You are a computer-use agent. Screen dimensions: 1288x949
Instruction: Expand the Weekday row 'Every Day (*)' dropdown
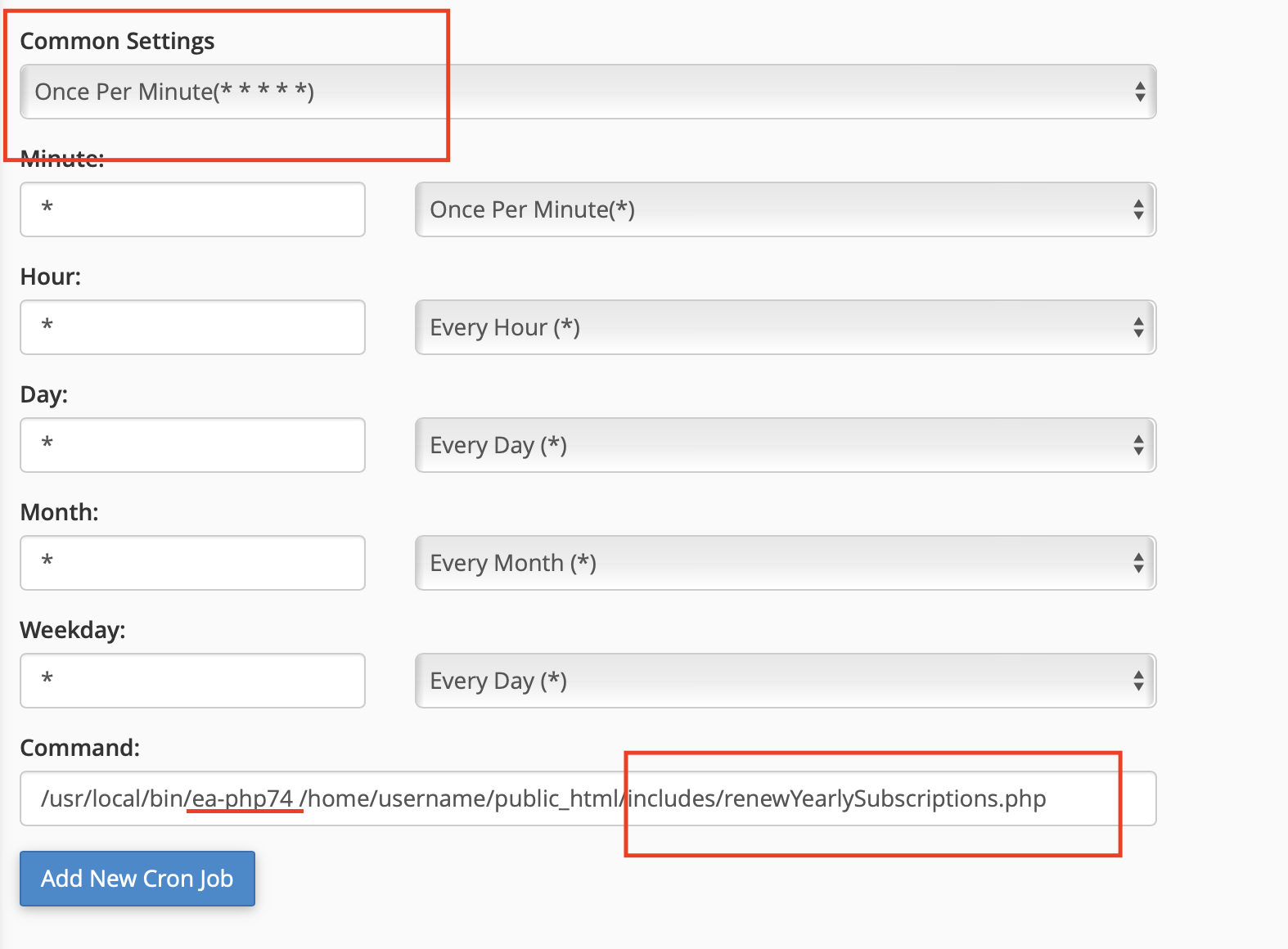click(x=785, y=681)
